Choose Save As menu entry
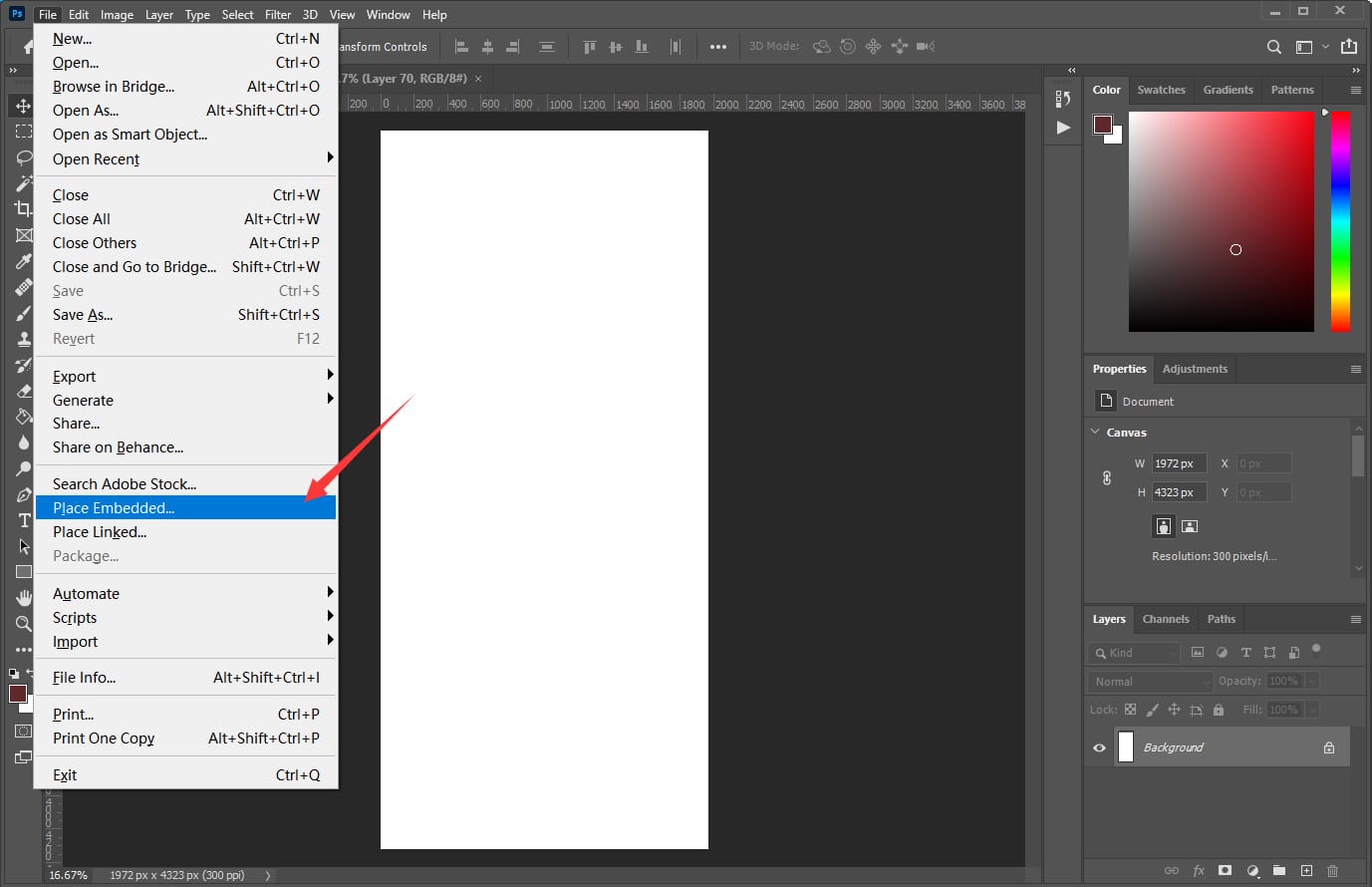1372x887 pixels. 186,315
